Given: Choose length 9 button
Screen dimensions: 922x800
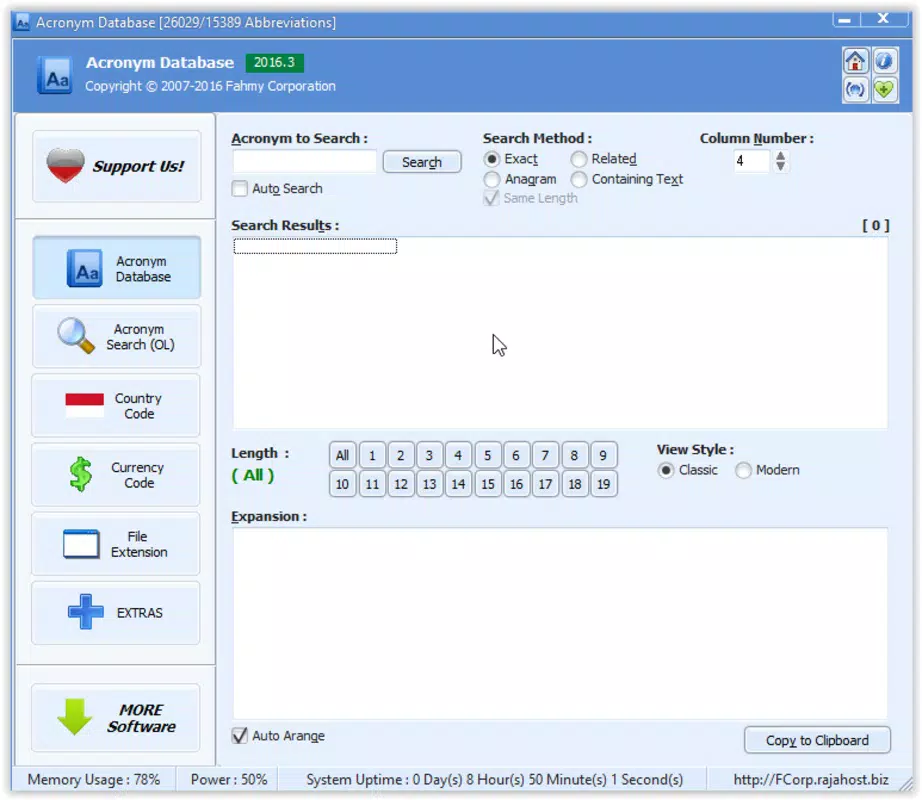Looking at the screenshot, I should 603,456.
